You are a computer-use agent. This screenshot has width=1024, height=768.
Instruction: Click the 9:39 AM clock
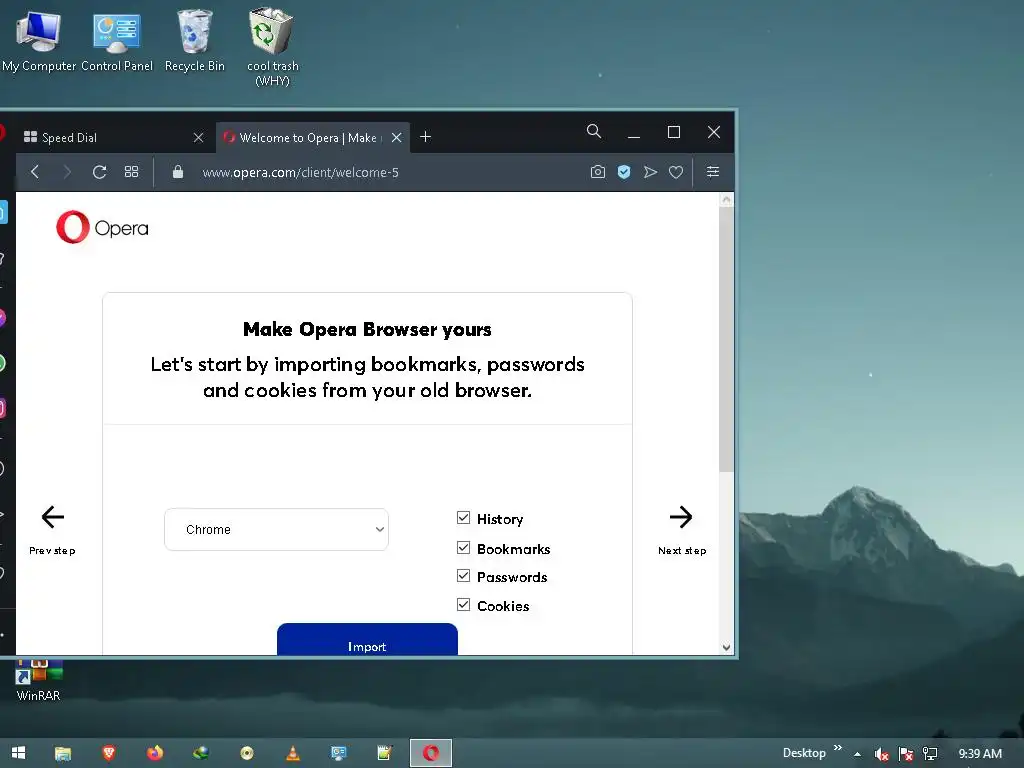(980, 754)
